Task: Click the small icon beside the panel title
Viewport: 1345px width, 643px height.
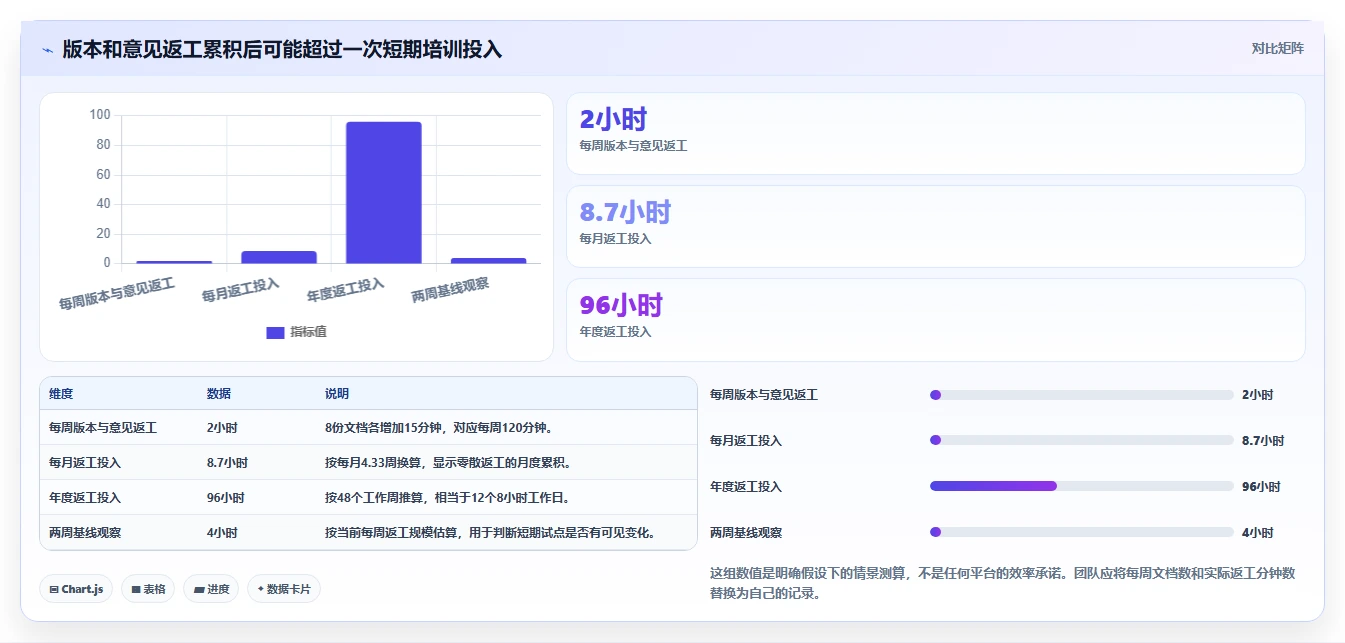Action: pyautogui.click(x=47, y=49)
